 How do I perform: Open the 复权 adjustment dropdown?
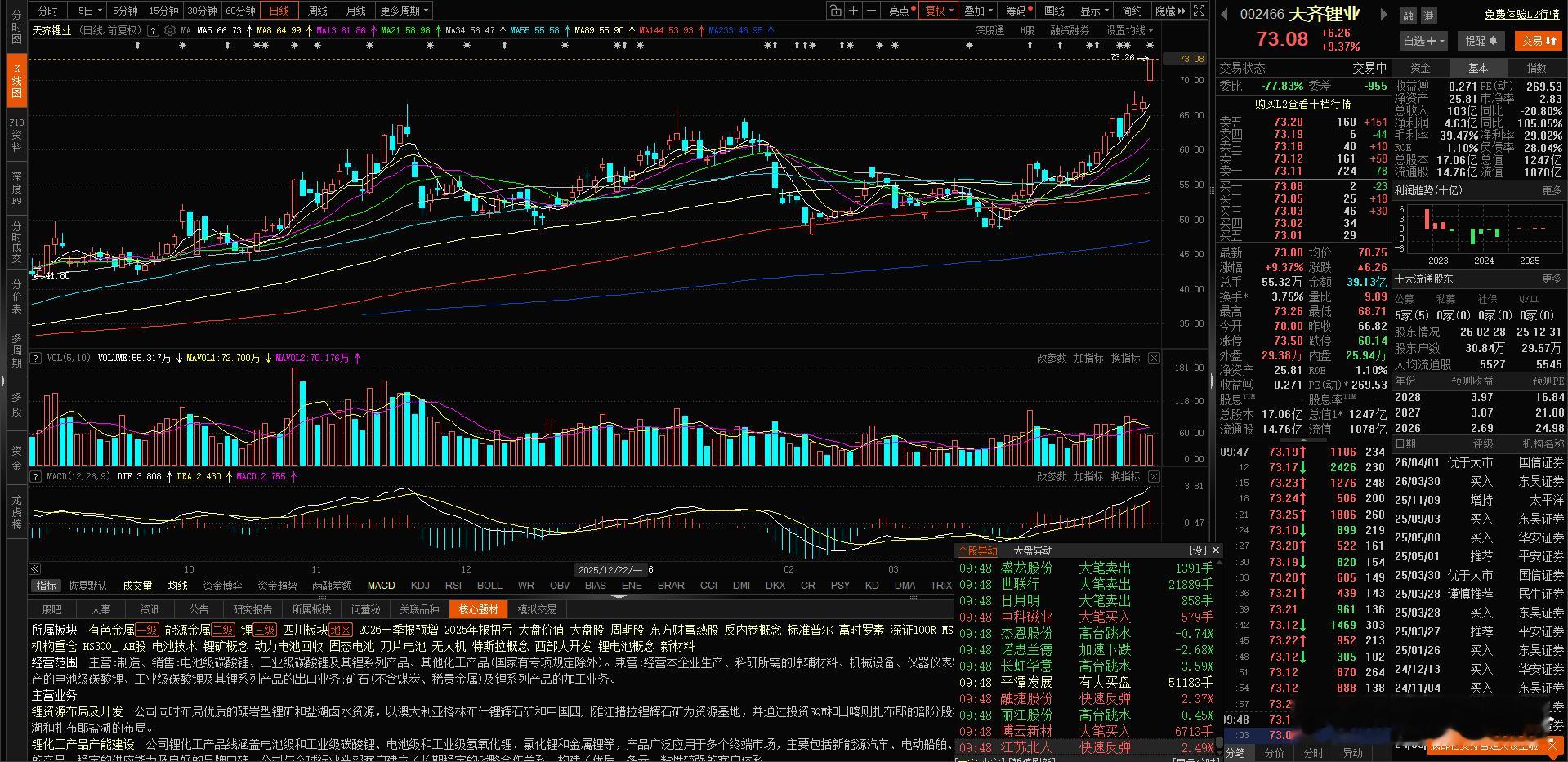(938, 11)
